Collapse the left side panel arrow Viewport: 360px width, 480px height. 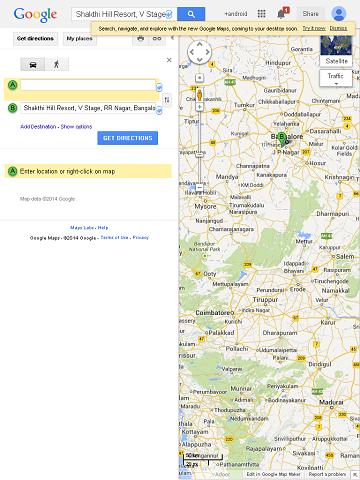172,38
